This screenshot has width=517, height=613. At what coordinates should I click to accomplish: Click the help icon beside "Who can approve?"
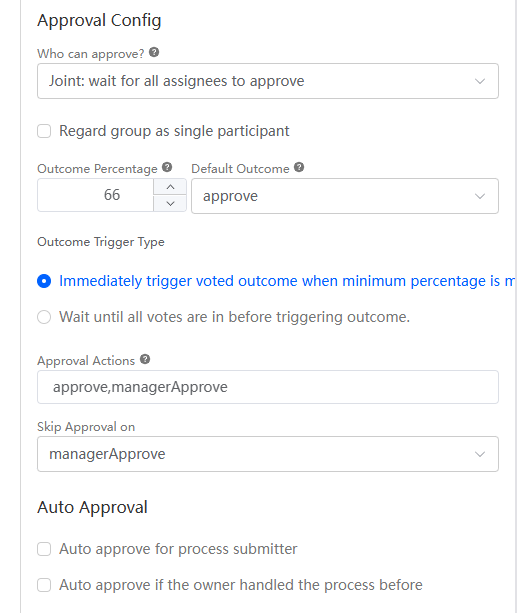pos(154,52)
